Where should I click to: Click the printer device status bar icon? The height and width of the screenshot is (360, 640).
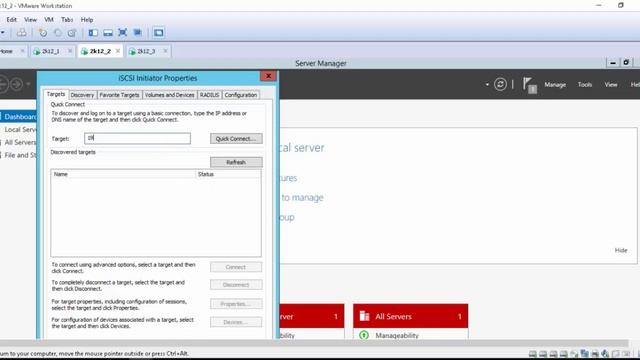tap(595, 353)
